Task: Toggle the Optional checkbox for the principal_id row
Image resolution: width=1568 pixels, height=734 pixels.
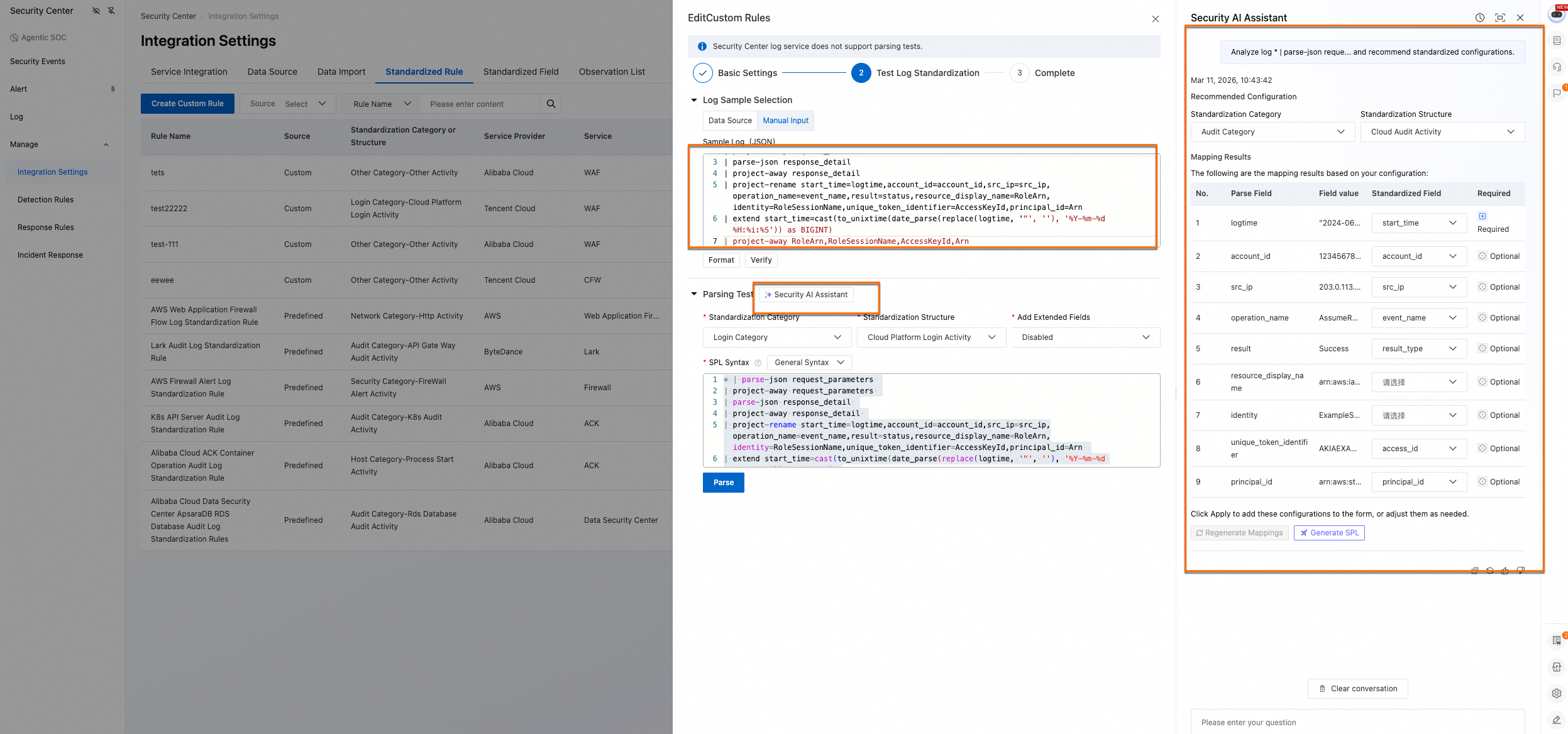Action: 1482,482
